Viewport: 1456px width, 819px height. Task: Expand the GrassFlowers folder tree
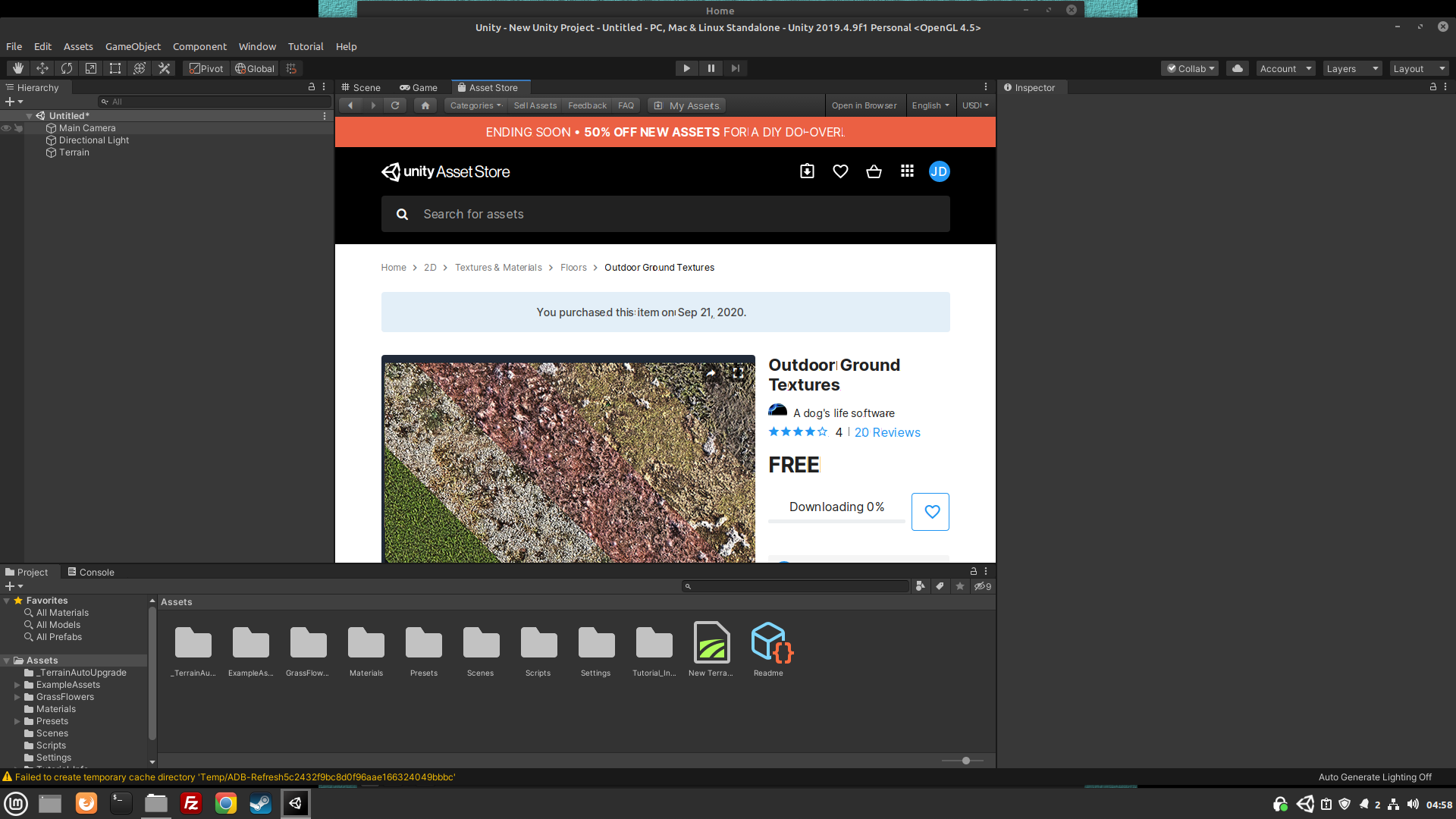17,697
